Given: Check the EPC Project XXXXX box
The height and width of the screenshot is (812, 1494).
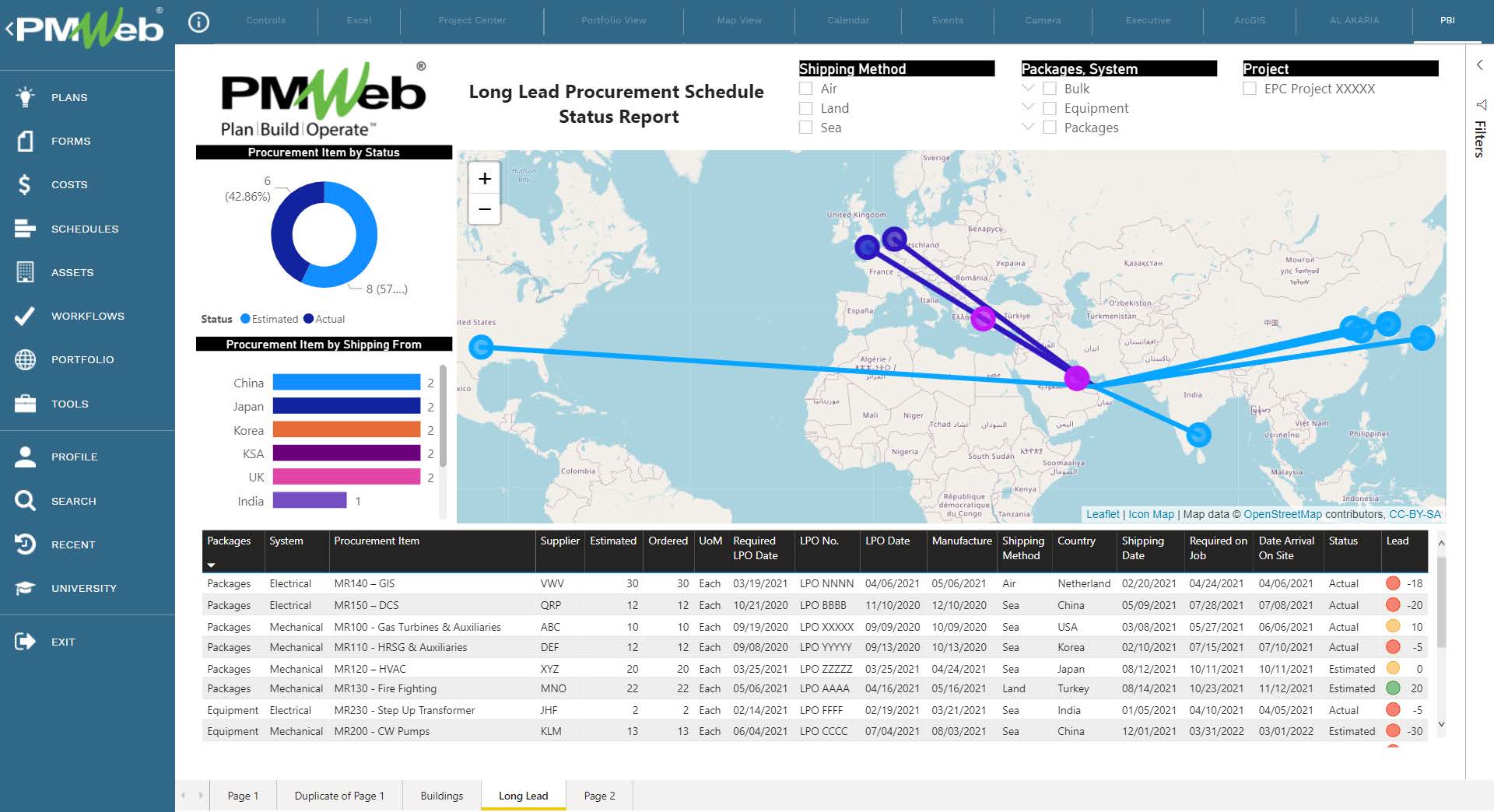Looking at the screenshot, I should click(x=1250, y=89).
